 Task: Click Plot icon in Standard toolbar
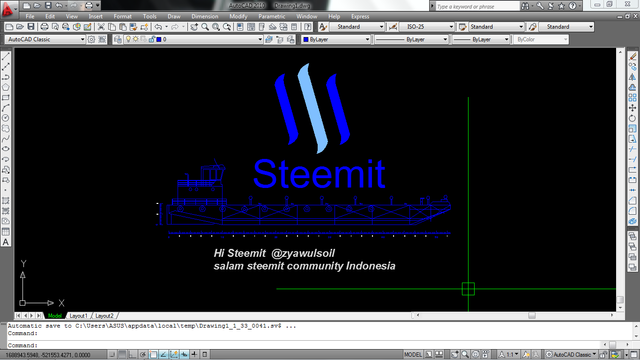point(44,27)
